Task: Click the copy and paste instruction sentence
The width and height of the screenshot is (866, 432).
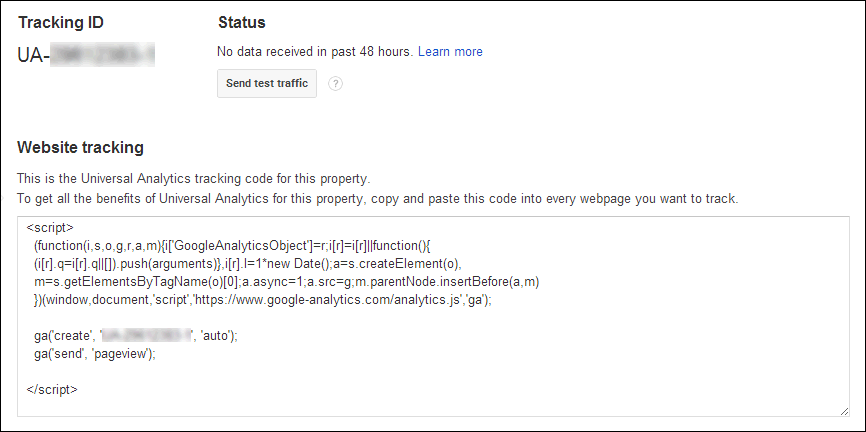Action: (378, 199)
